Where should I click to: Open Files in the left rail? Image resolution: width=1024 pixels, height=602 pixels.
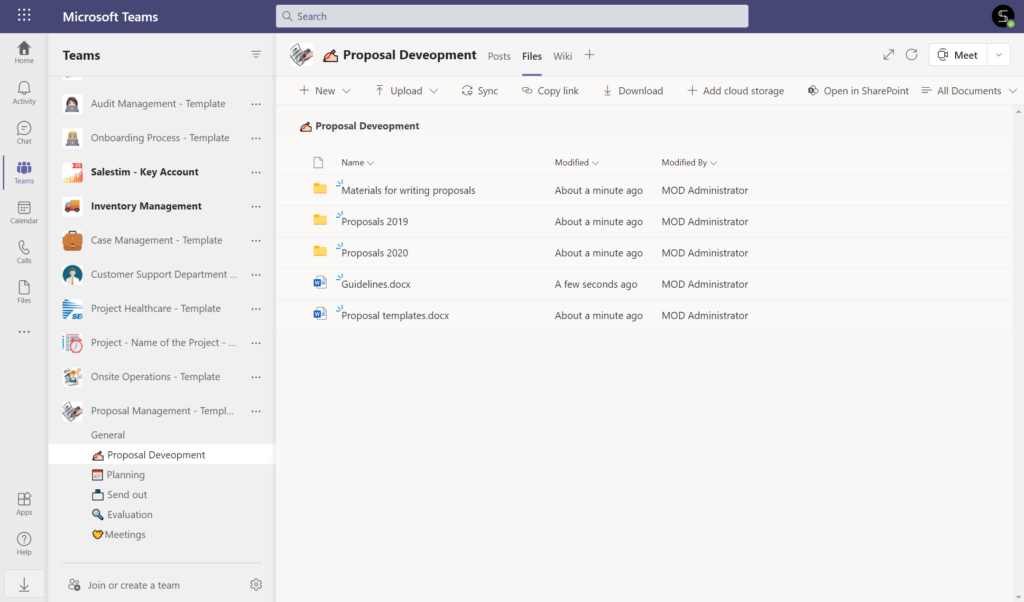point(24,292)
